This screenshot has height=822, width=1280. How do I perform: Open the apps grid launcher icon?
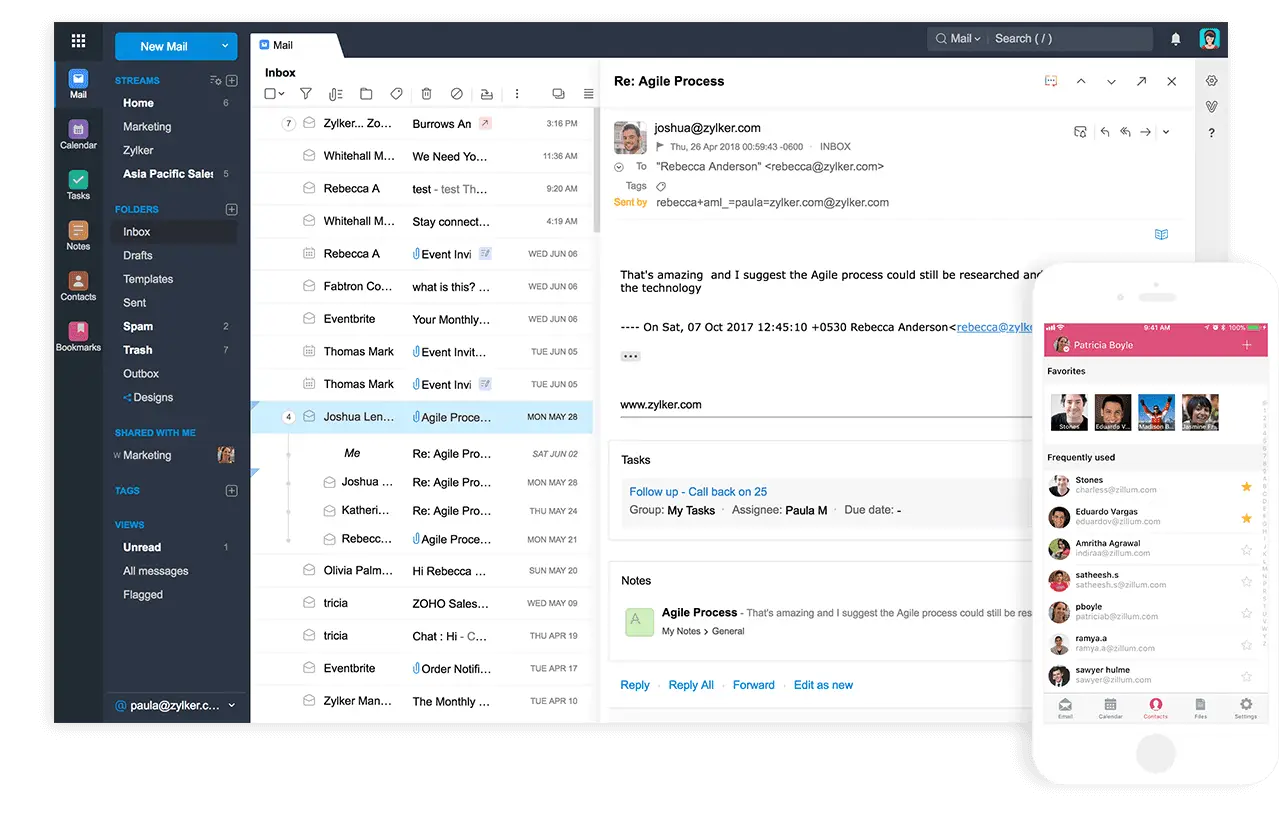pyautogui.click(x=78, y=41)
